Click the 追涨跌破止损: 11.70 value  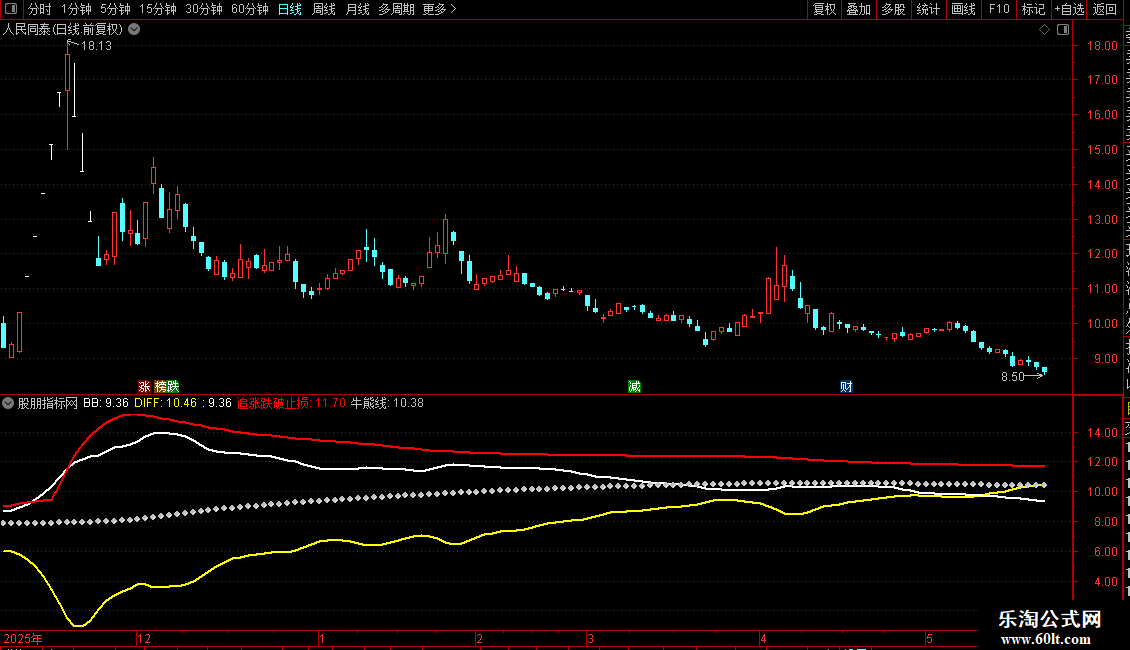(291, 403)
